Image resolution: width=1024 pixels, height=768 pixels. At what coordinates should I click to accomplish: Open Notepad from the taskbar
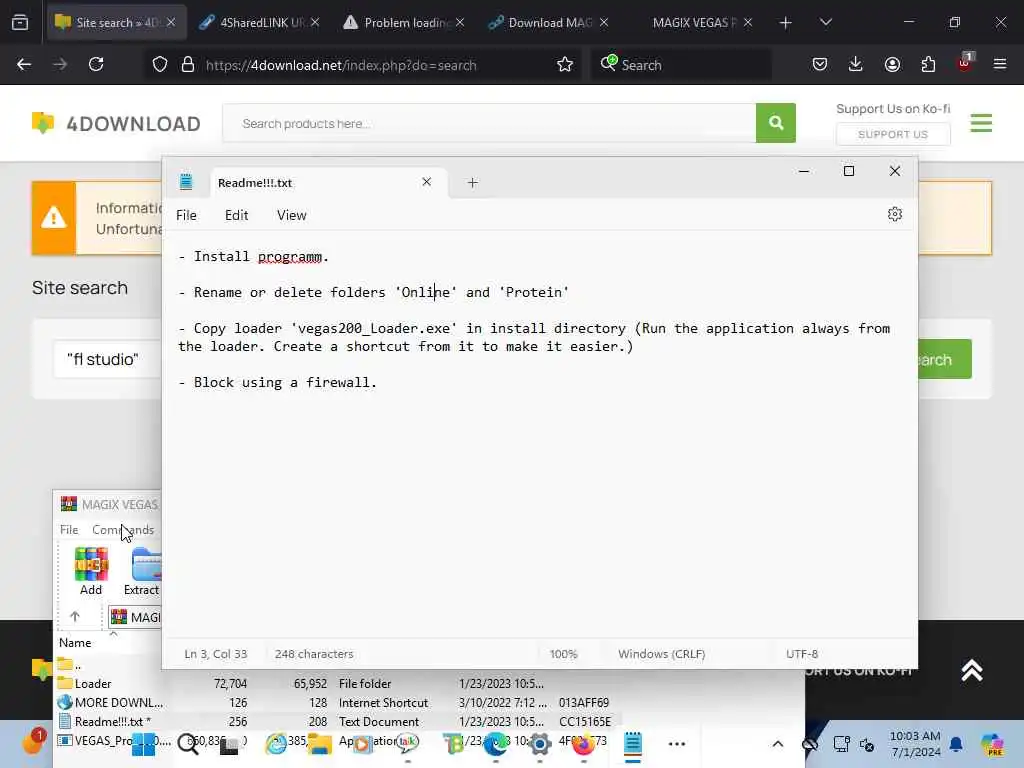(633, 744)
